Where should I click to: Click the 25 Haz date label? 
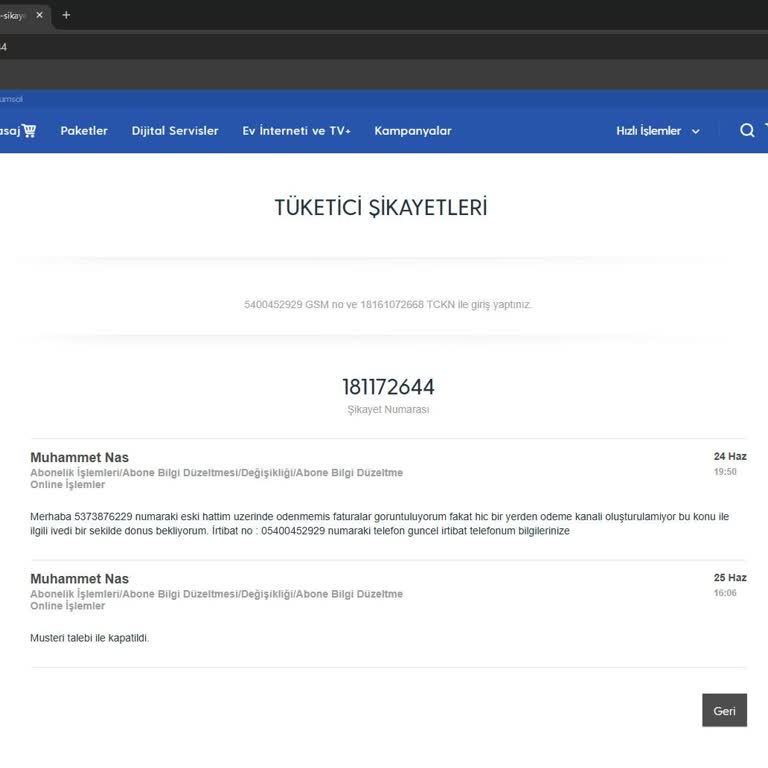[730, 578]
